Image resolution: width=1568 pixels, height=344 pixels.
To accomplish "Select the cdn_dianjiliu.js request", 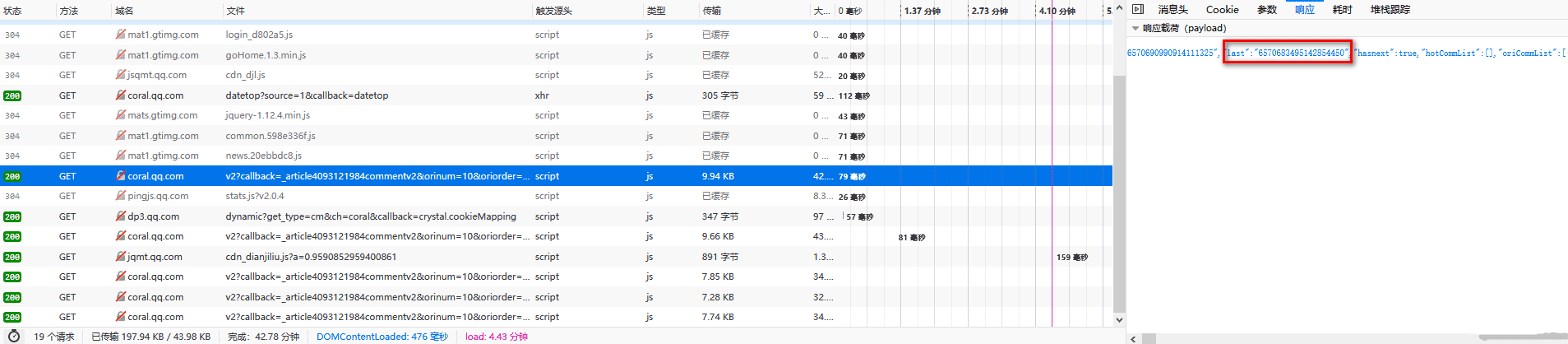I will coord(556,257).
